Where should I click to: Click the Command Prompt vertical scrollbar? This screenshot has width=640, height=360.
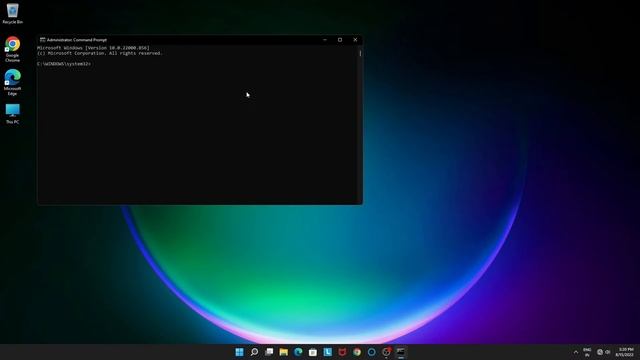click(360, 124)
